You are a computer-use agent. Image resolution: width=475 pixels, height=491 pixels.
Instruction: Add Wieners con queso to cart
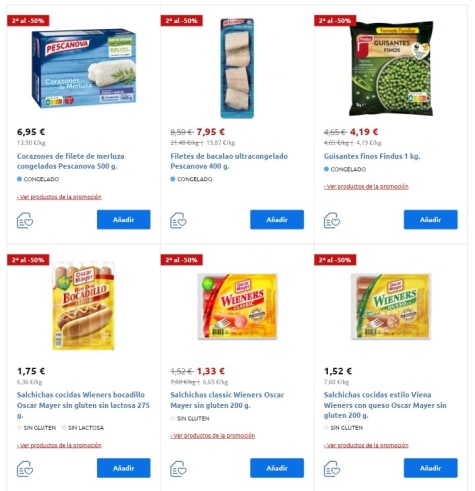[x=431, y=468]
